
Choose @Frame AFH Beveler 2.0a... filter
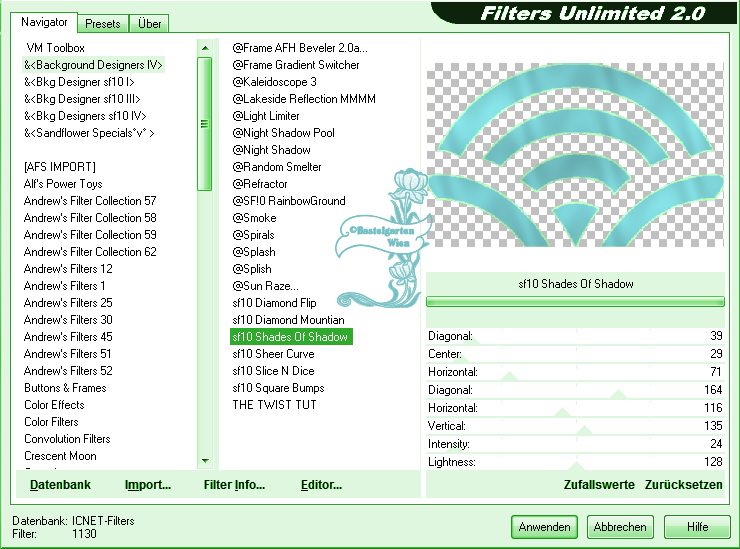tap(300, 48)
